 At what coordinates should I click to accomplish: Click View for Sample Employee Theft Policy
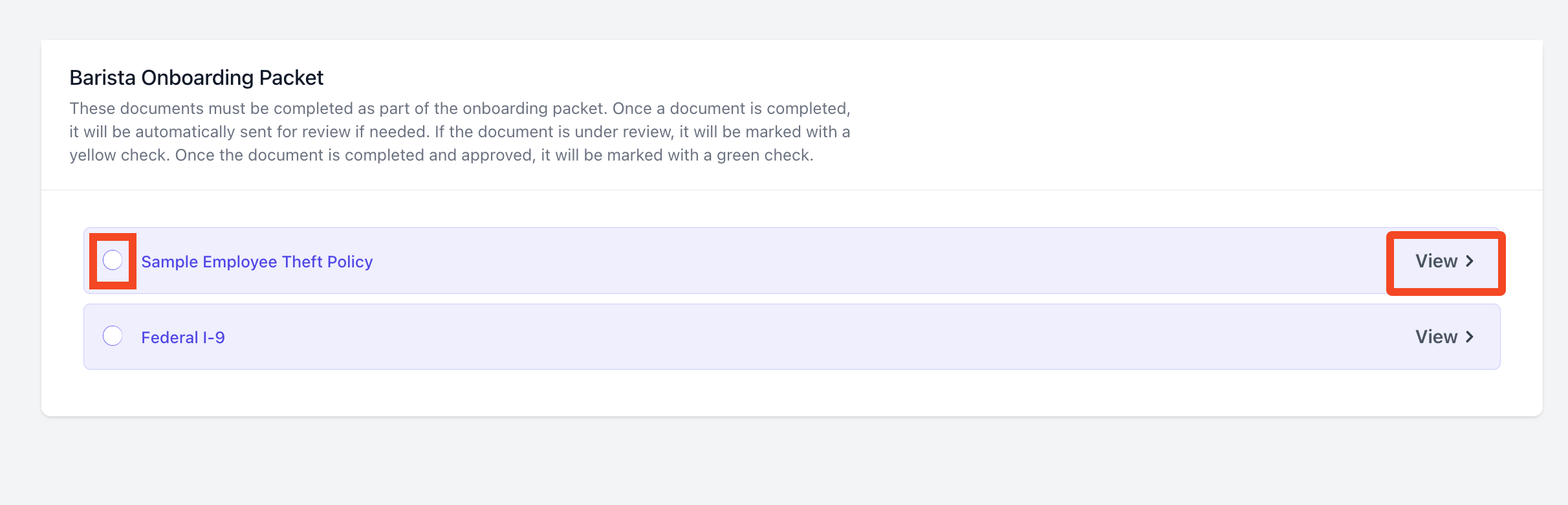point(1445,261)
